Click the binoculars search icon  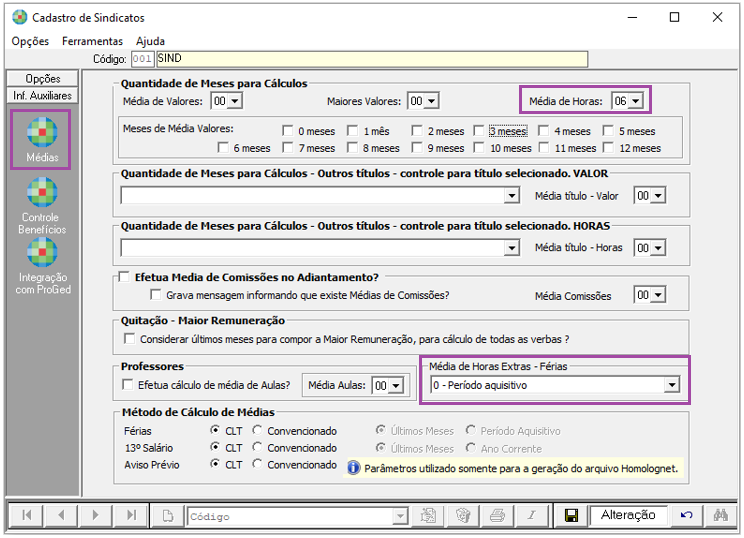tap(720, 515)
